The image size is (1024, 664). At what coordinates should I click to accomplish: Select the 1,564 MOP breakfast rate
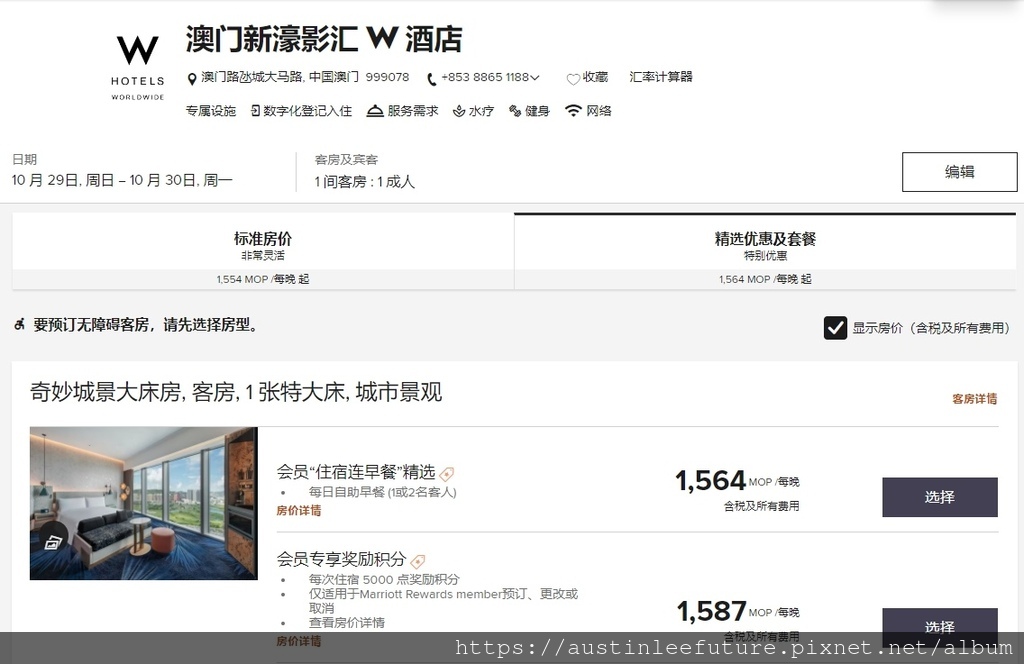(x=940, y=497)
